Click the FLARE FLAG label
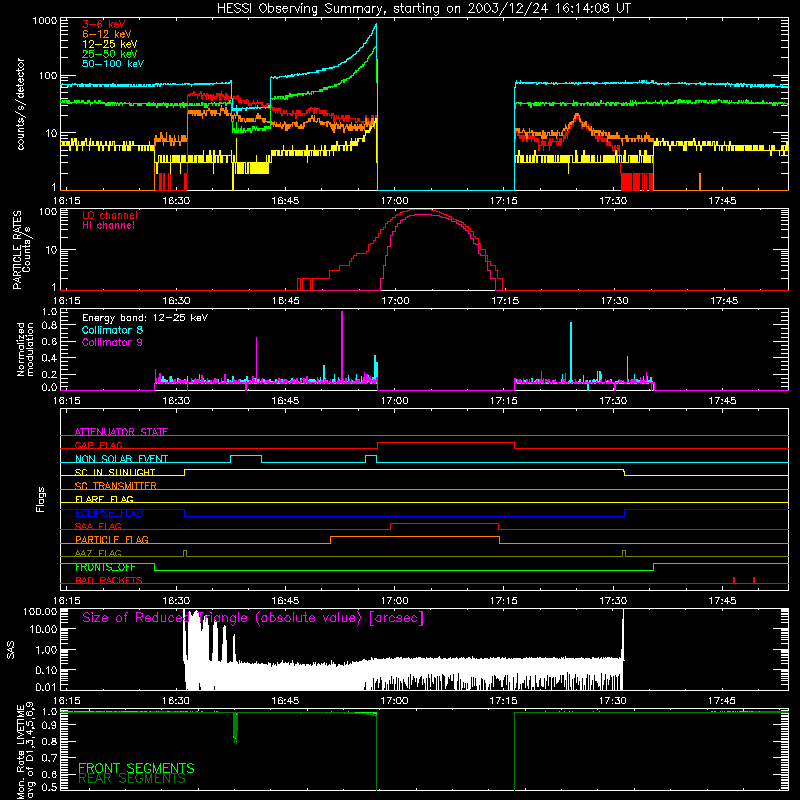 [x=104, y=499]
